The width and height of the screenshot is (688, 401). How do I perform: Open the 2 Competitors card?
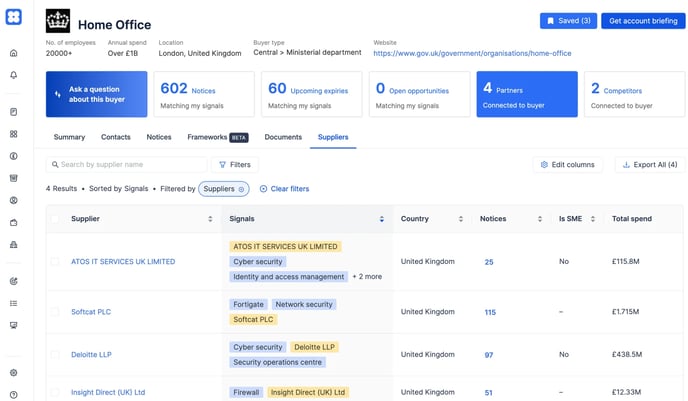[634, 94]
